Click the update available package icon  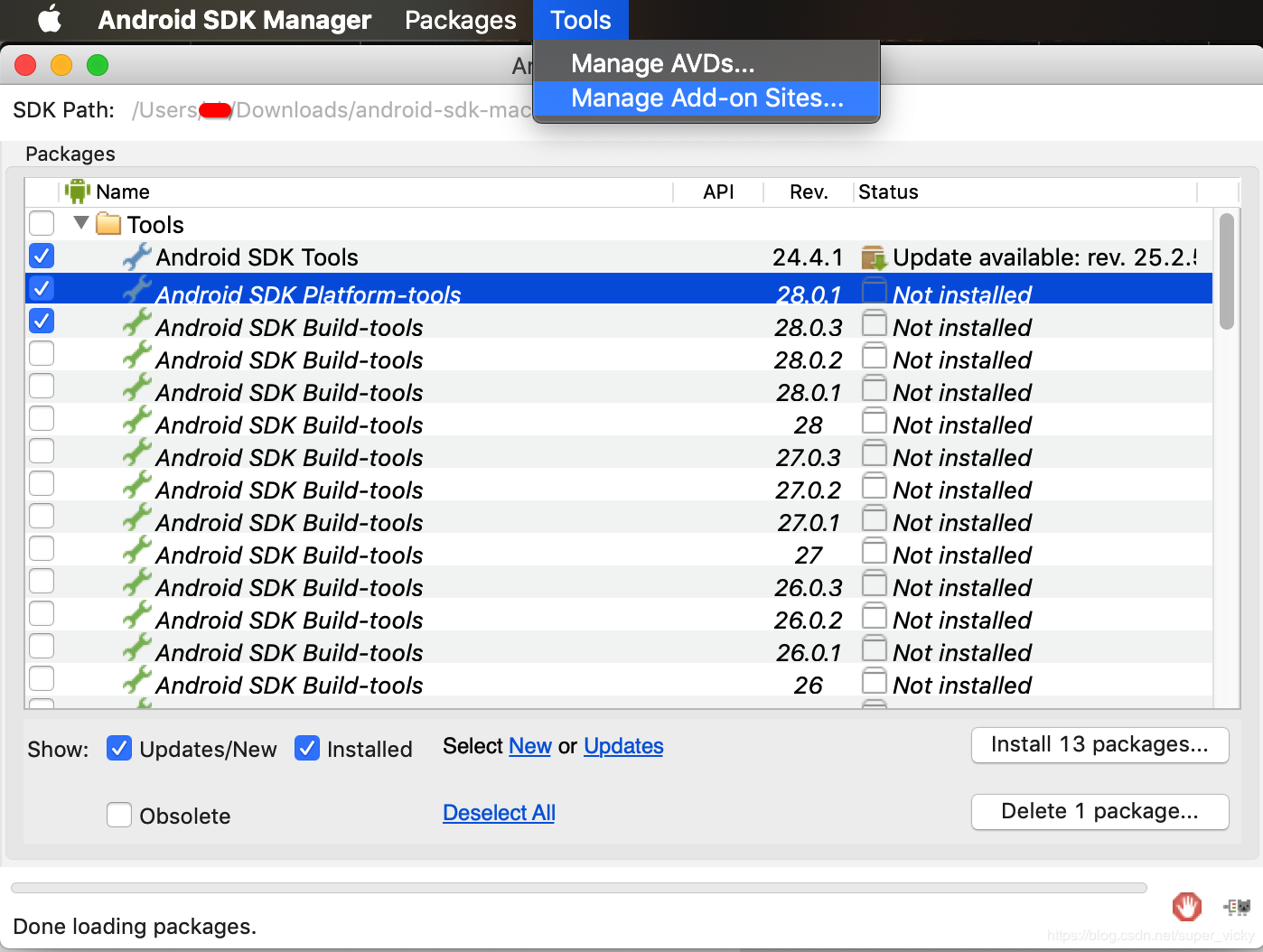point(874,257)
